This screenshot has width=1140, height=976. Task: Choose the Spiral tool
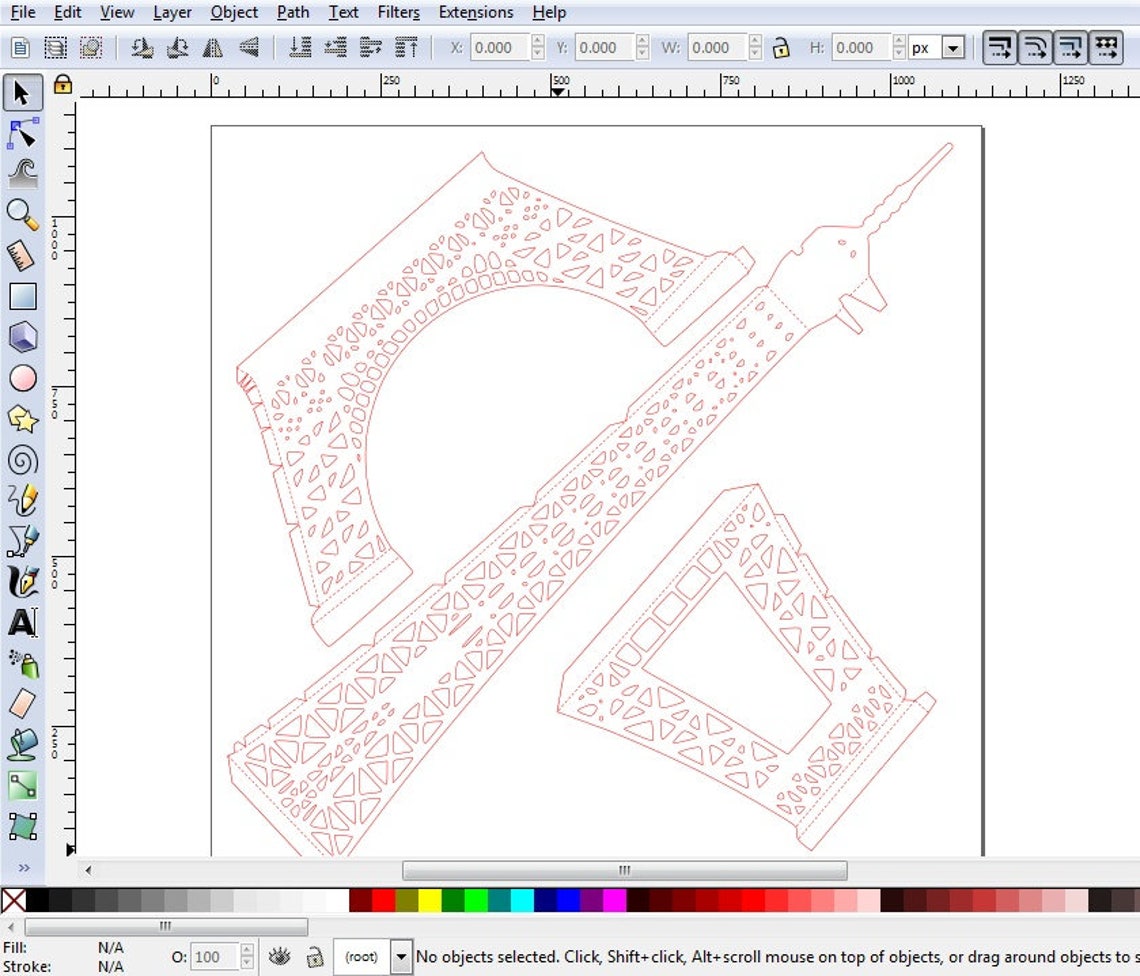[23, 460]
